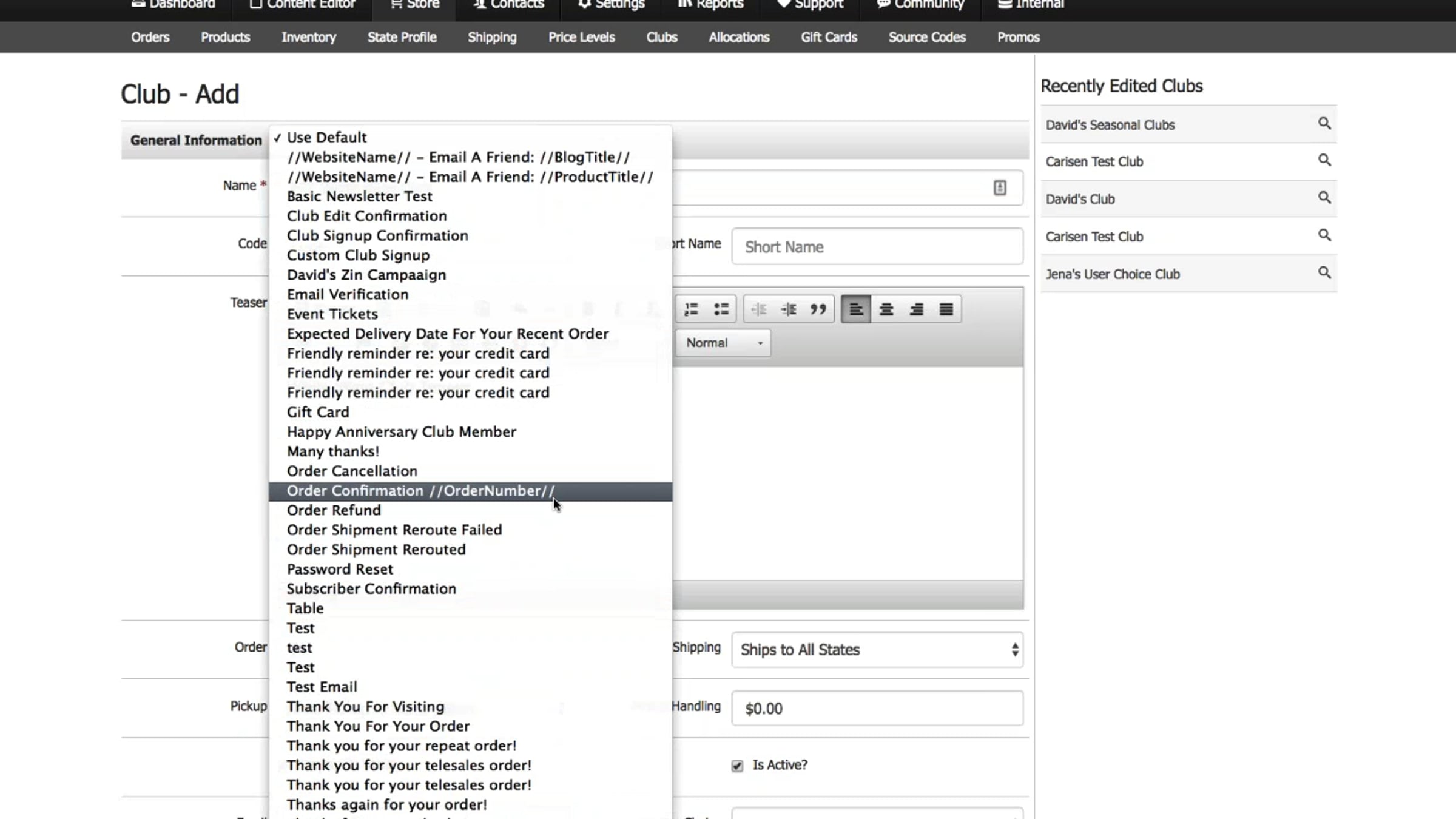Screen dimensions: 1456x819
Task: Click search icon beside Jena's User Choice Club
Action: click(x=1324, y=272)
